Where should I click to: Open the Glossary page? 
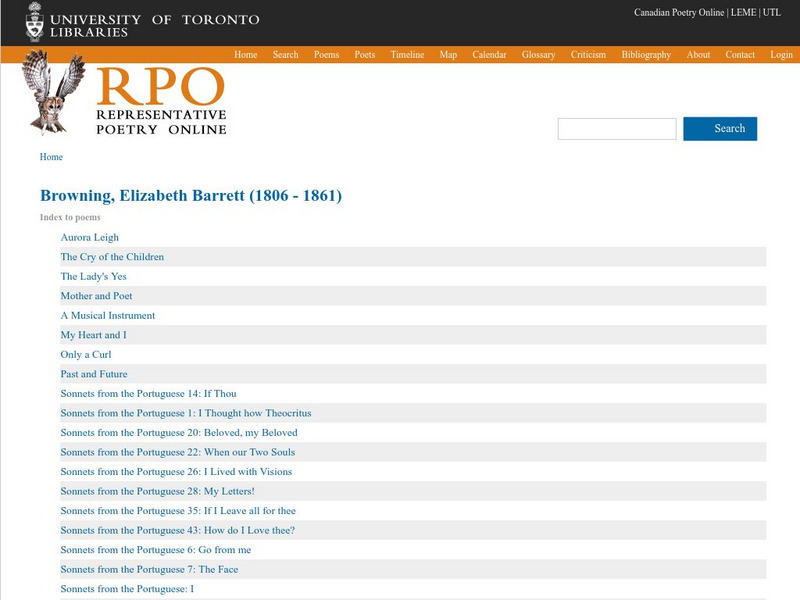pyautogui.click(x=538, y=55)
